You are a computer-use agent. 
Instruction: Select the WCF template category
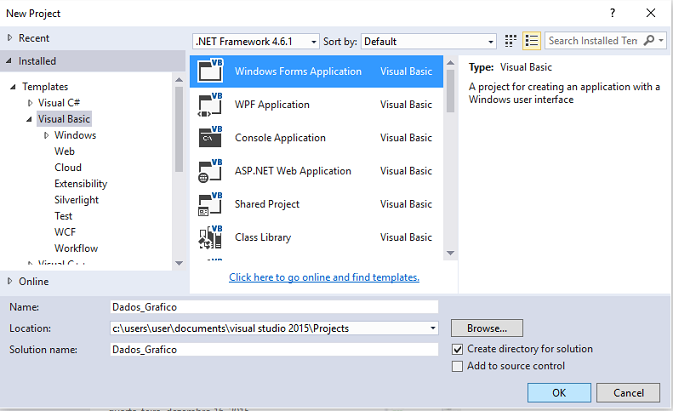[65, 232]
